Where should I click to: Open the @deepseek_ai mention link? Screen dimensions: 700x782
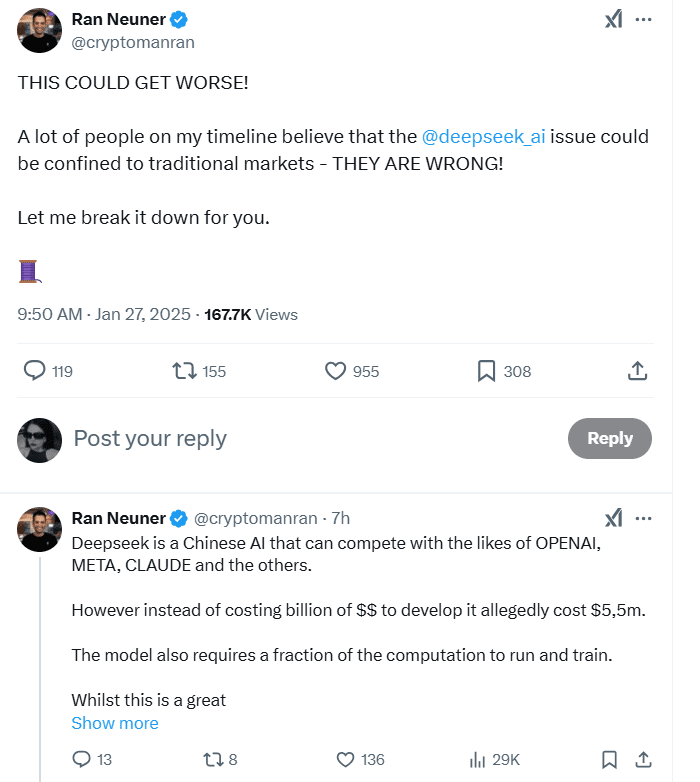485,137
